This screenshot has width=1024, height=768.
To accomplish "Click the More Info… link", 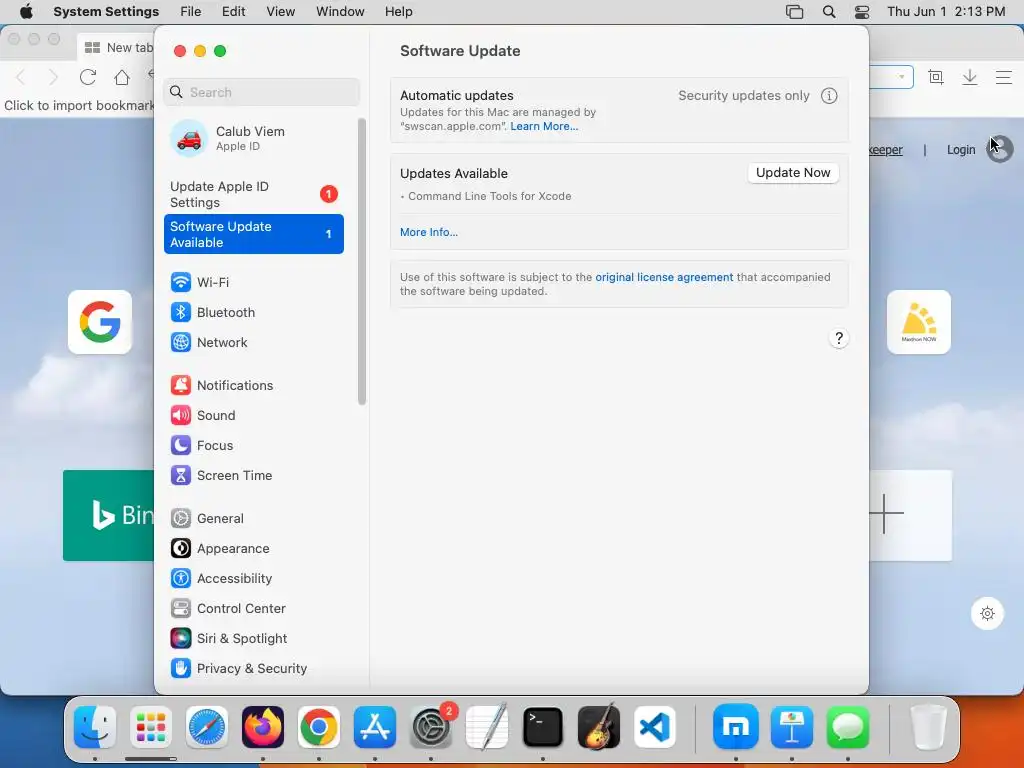I will [x=429, y=232].
